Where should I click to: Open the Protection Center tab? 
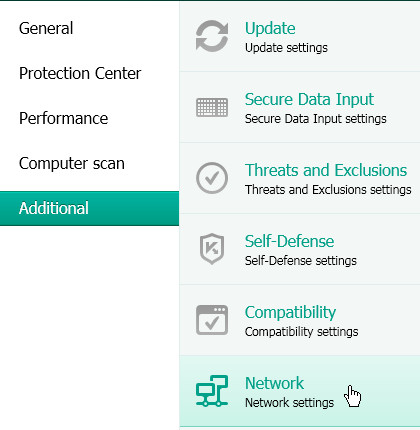(80, 73)
